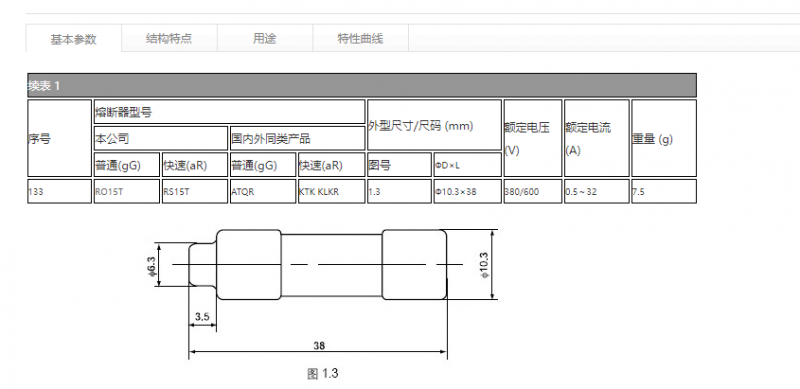
Task: Switch to the 结构特点 tab
Action: (169, 38)
